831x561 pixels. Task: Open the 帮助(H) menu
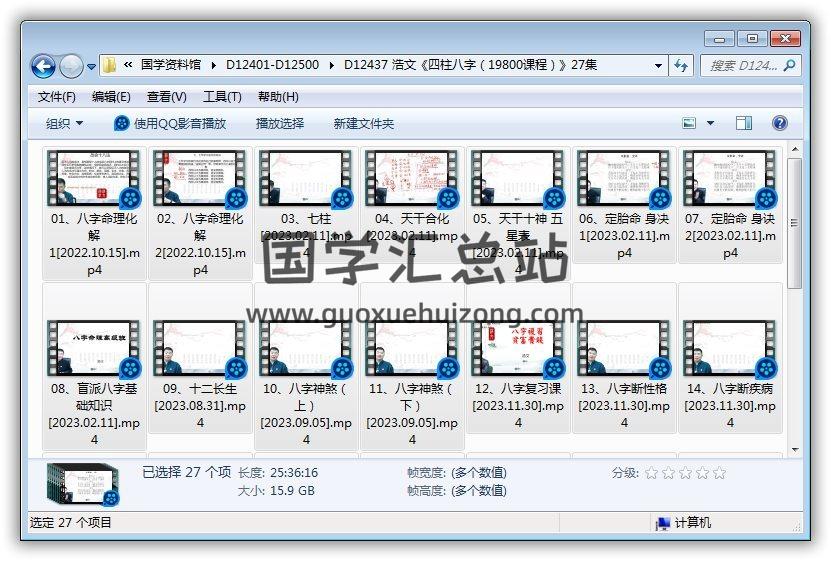click(278, 97)
